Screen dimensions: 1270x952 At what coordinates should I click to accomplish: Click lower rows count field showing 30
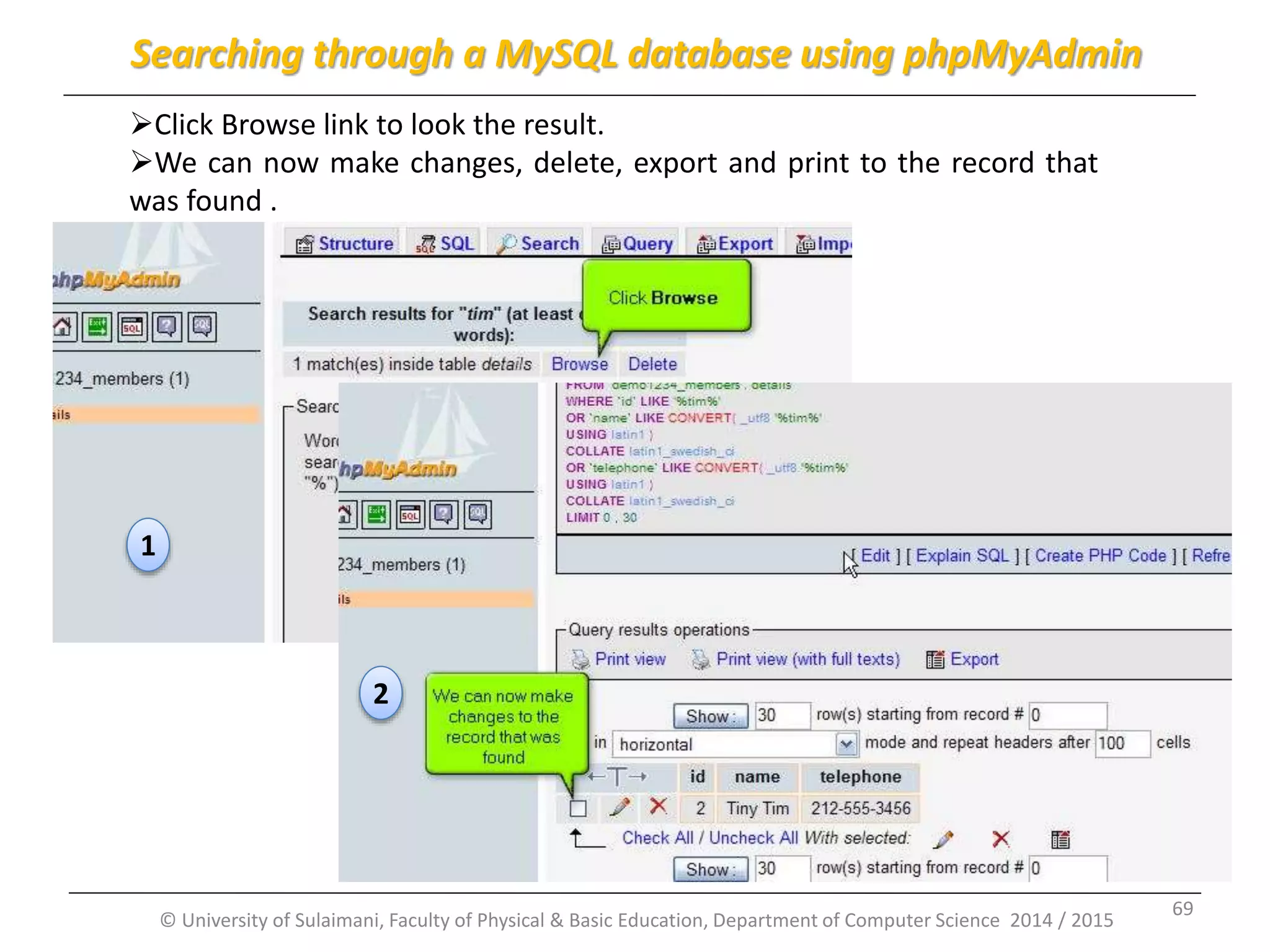point(782,868)
